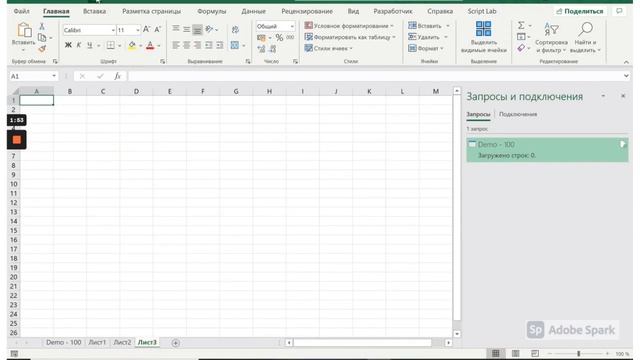Switch to Данные ribbon tab
Image resolution: width=640 pixels, height=360 pixels.
coord(253,11)
